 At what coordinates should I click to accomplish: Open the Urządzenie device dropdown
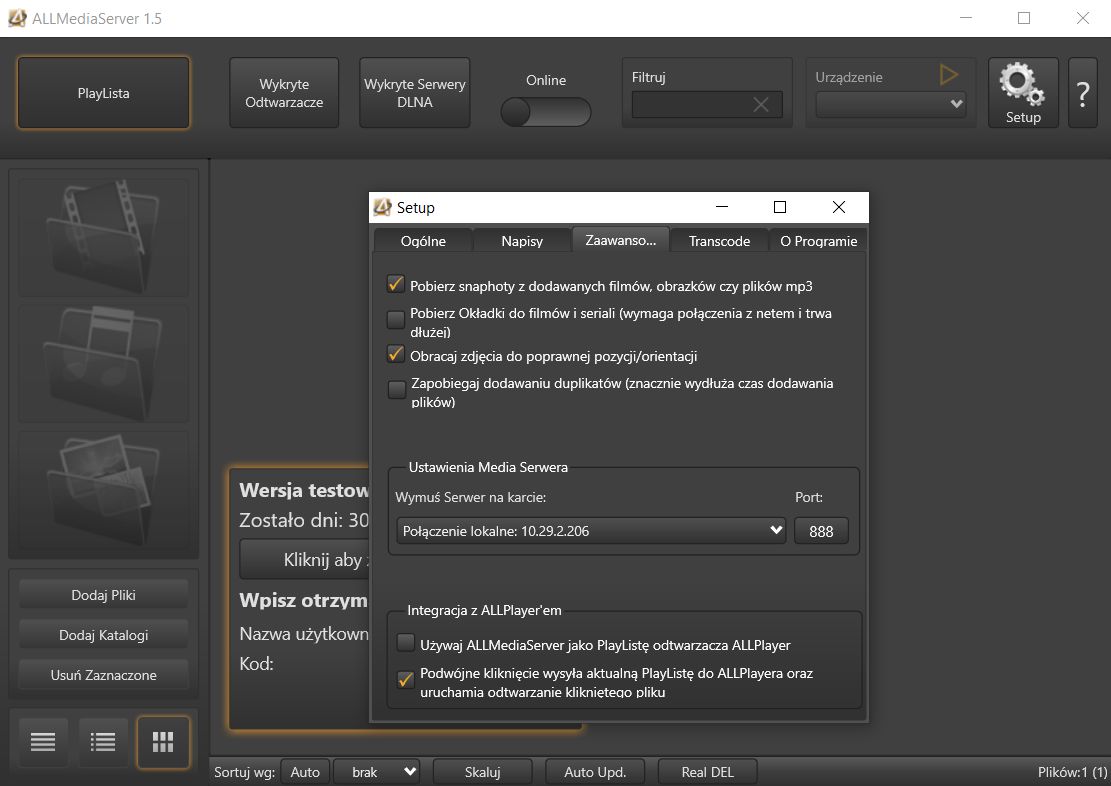[891, 105]
